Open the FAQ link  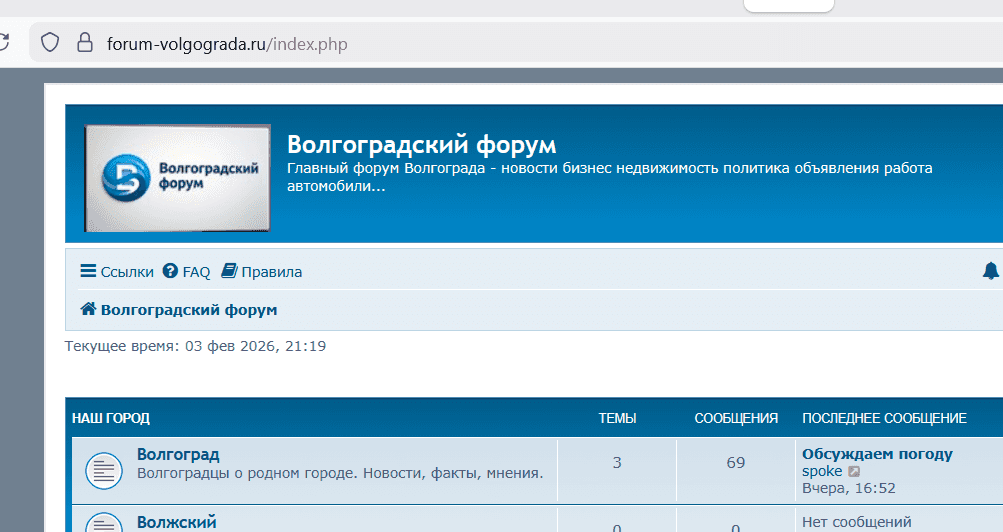coord(196,272)
